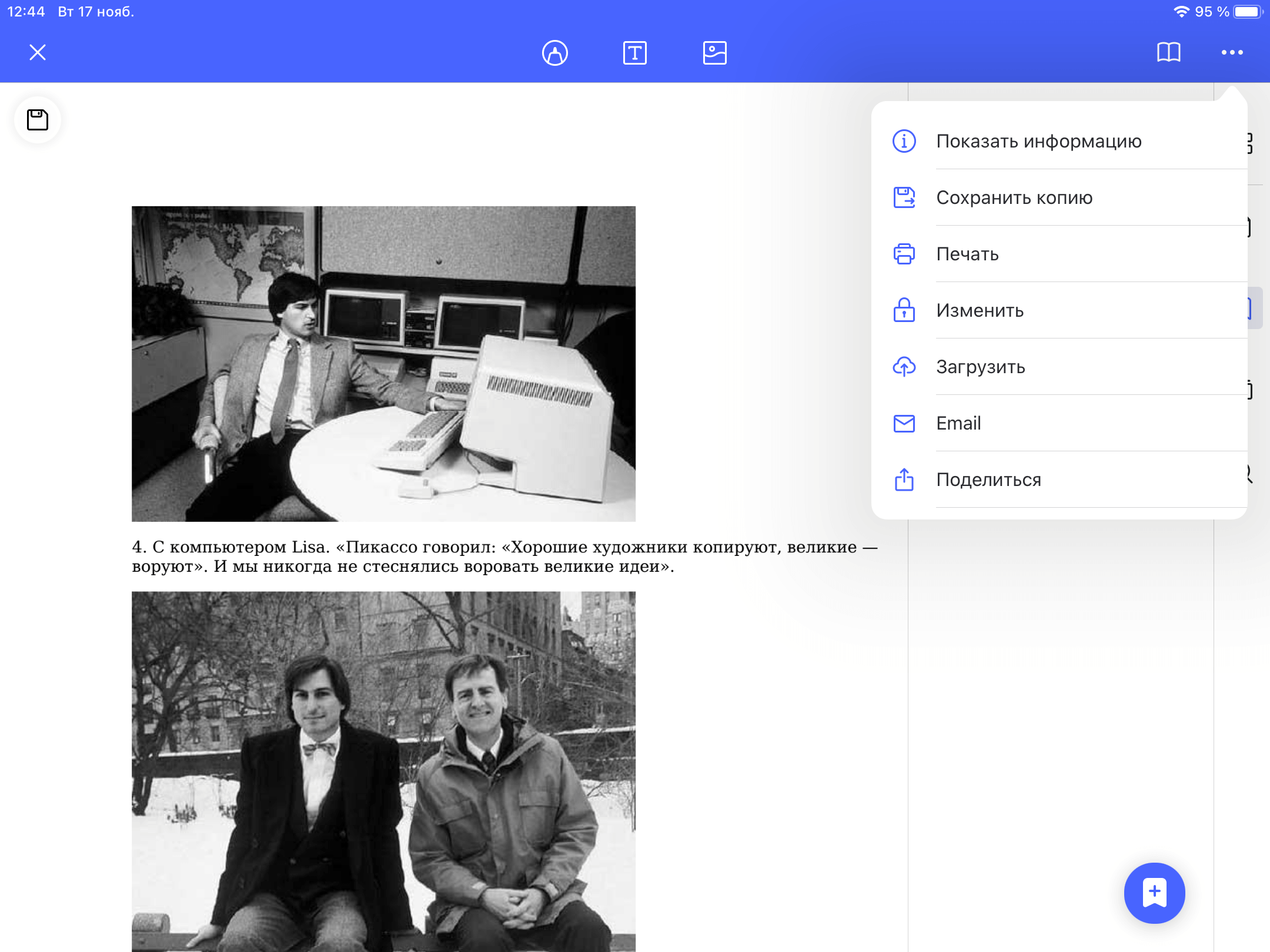Open the insert image tool
This screenshot has width=1270, height=952.
[714, 53]
